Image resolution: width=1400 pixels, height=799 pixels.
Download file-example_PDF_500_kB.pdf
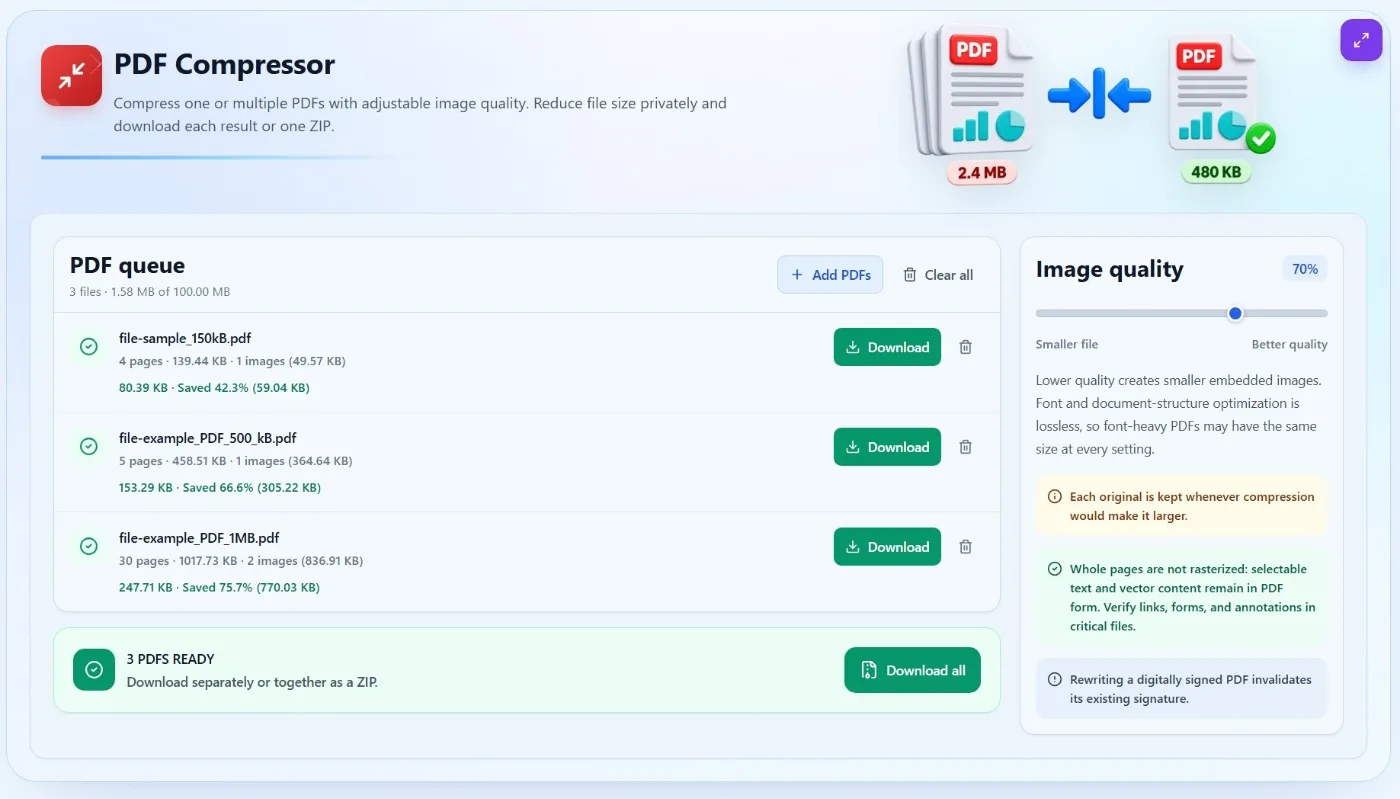tap(887, 447)
